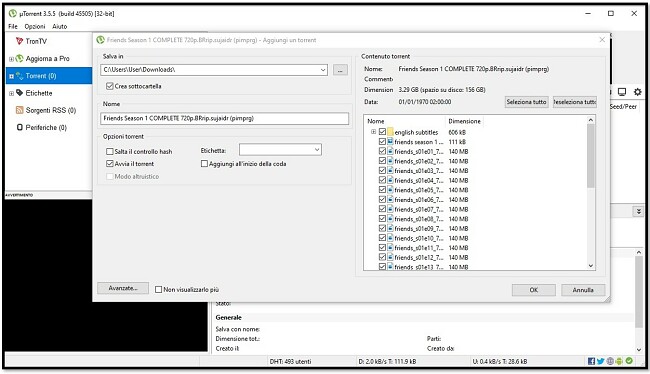Enable Aggiungi all'inizio della coda checkbox
The height and width of the screenshot is (374, 650).
(x=204, y=164)
